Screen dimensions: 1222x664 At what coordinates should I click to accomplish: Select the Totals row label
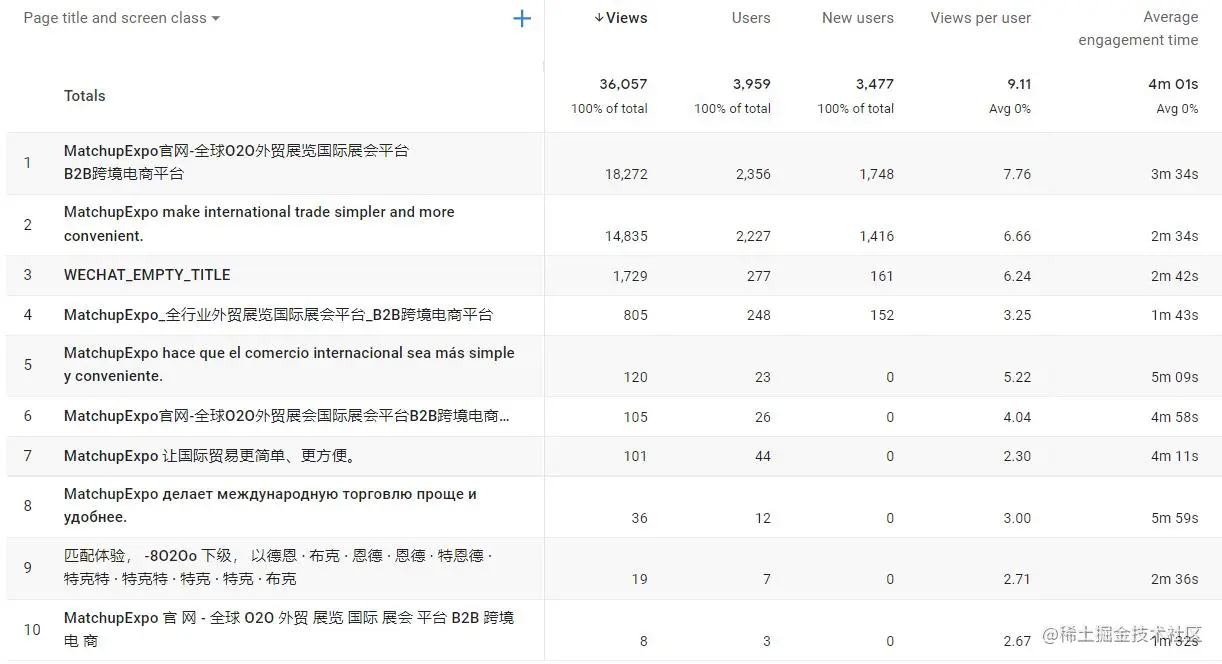85,96
